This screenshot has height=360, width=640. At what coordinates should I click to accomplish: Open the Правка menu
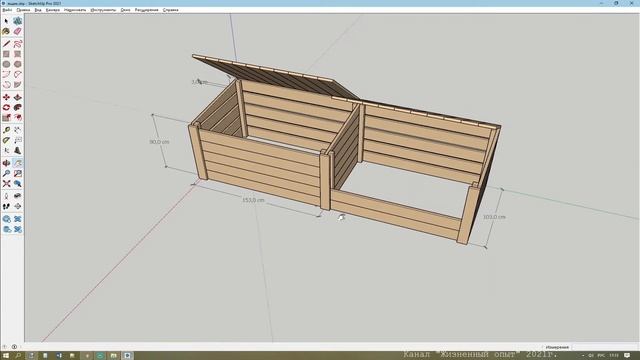click(x=23, y=10)
